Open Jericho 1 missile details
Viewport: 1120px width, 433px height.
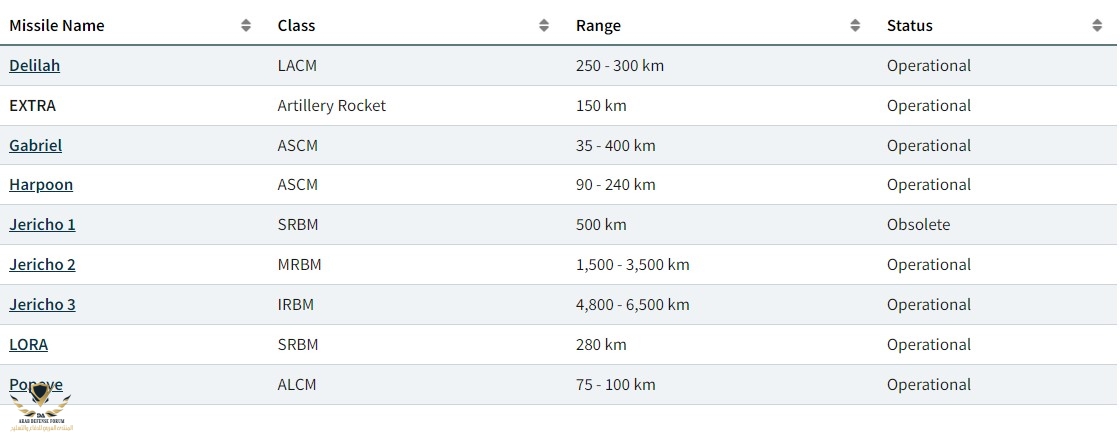point(42,225)
